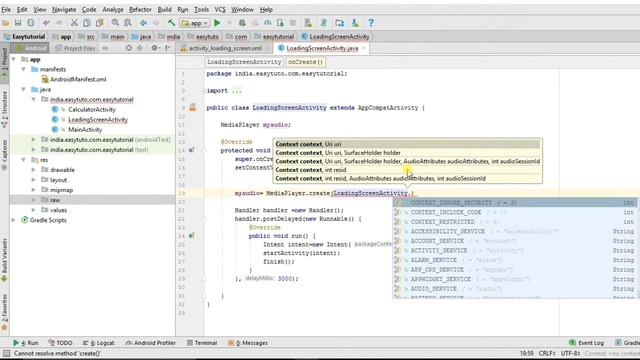The width and height of the screenshot is (640, 360).
Task: Click the Replace toolbar icon
Action: [128, 23]
